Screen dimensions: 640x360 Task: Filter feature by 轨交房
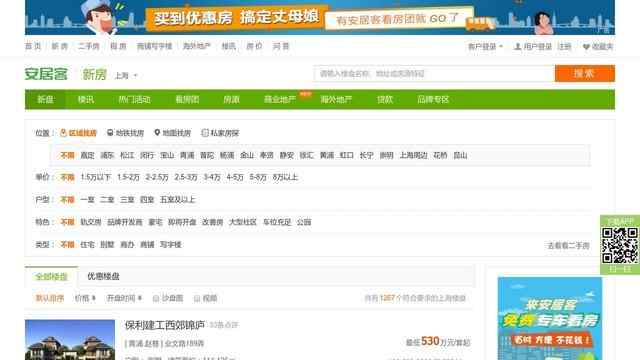pyautogui.click(x=91, y=222)
